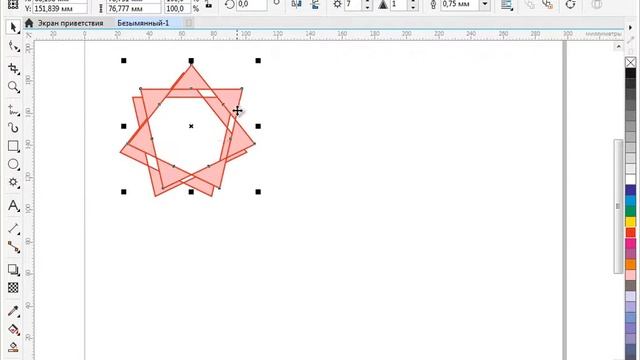Click Mirror horizontally button
Image resolution: width=640 pixels, height=360 pixels.
pyautogui.click(x=296, y=4)
